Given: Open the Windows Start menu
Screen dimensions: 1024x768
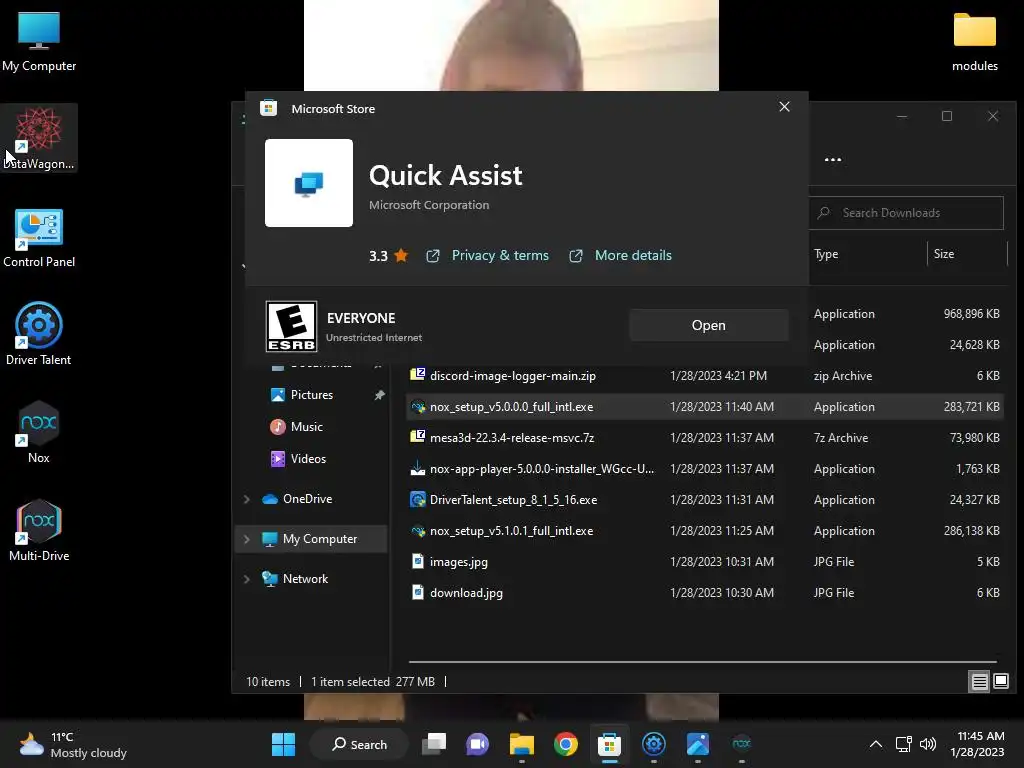Looking at the screenshot, I should click(x=283, y=744).
